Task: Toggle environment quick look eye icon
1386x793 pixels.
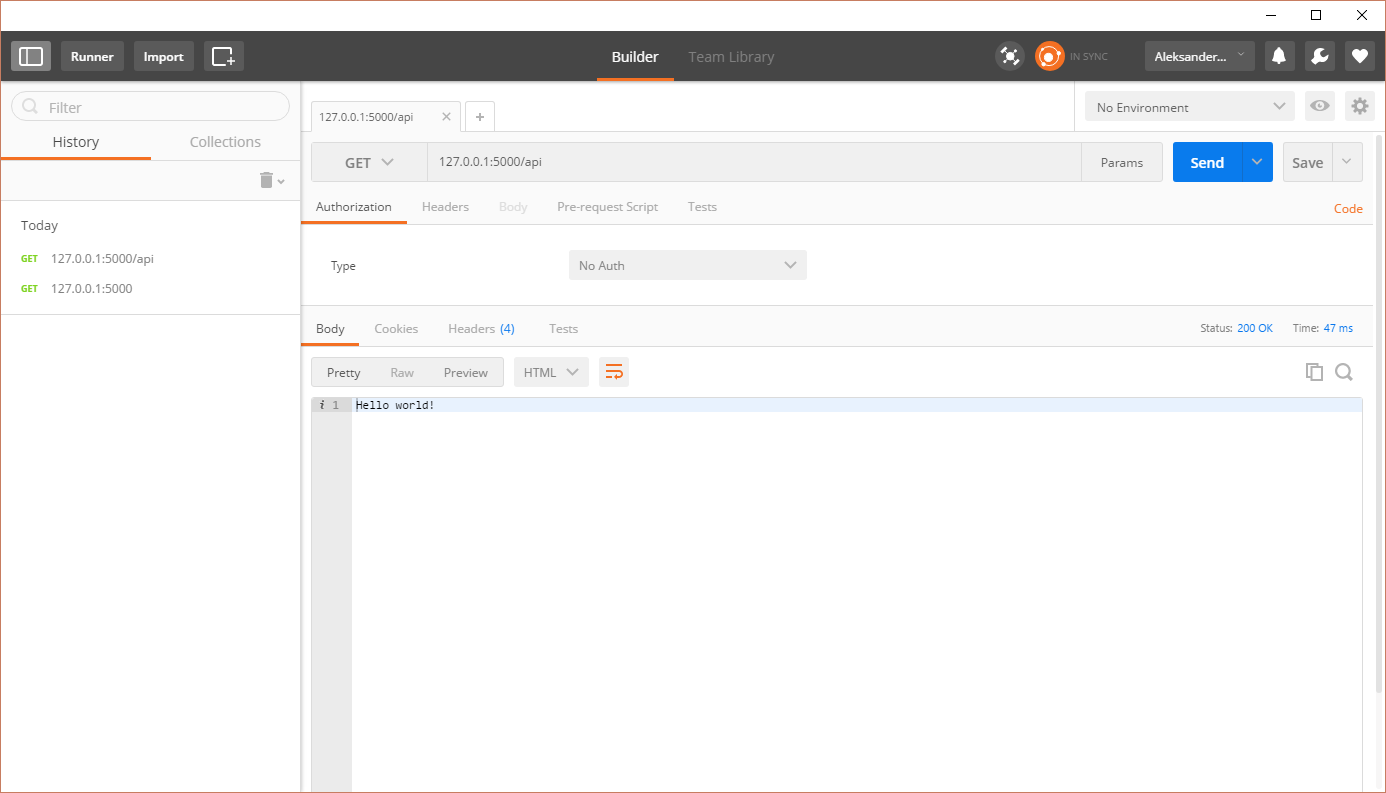Action: point(1320,106)
